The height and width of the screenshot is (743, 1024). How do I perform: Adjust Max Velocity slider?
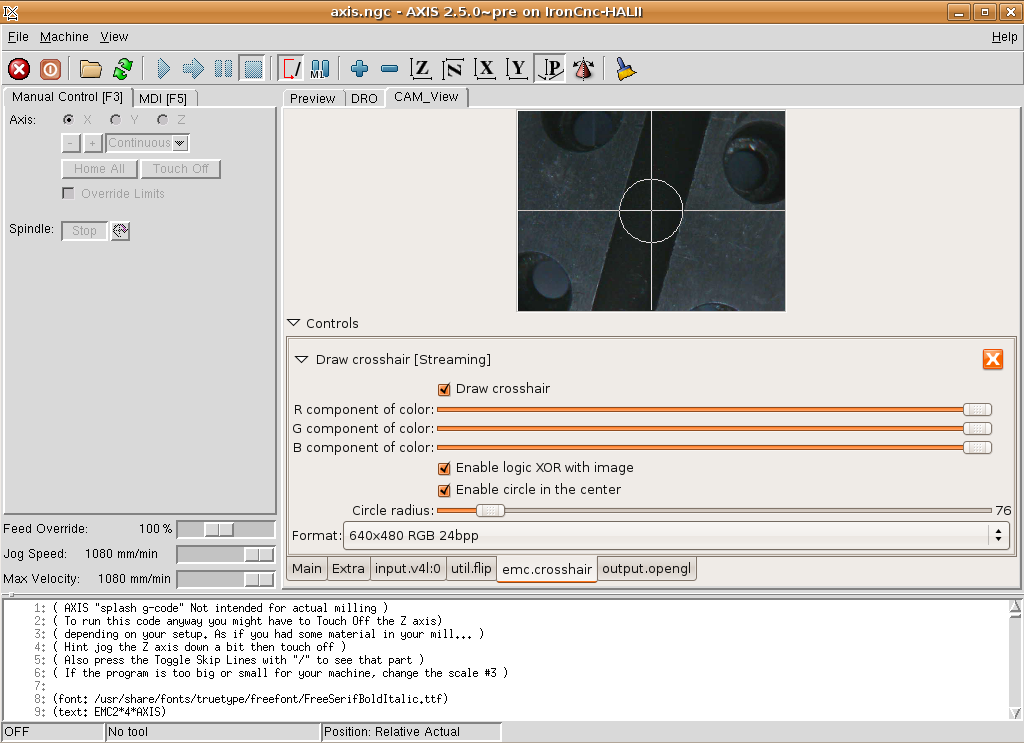226,579
